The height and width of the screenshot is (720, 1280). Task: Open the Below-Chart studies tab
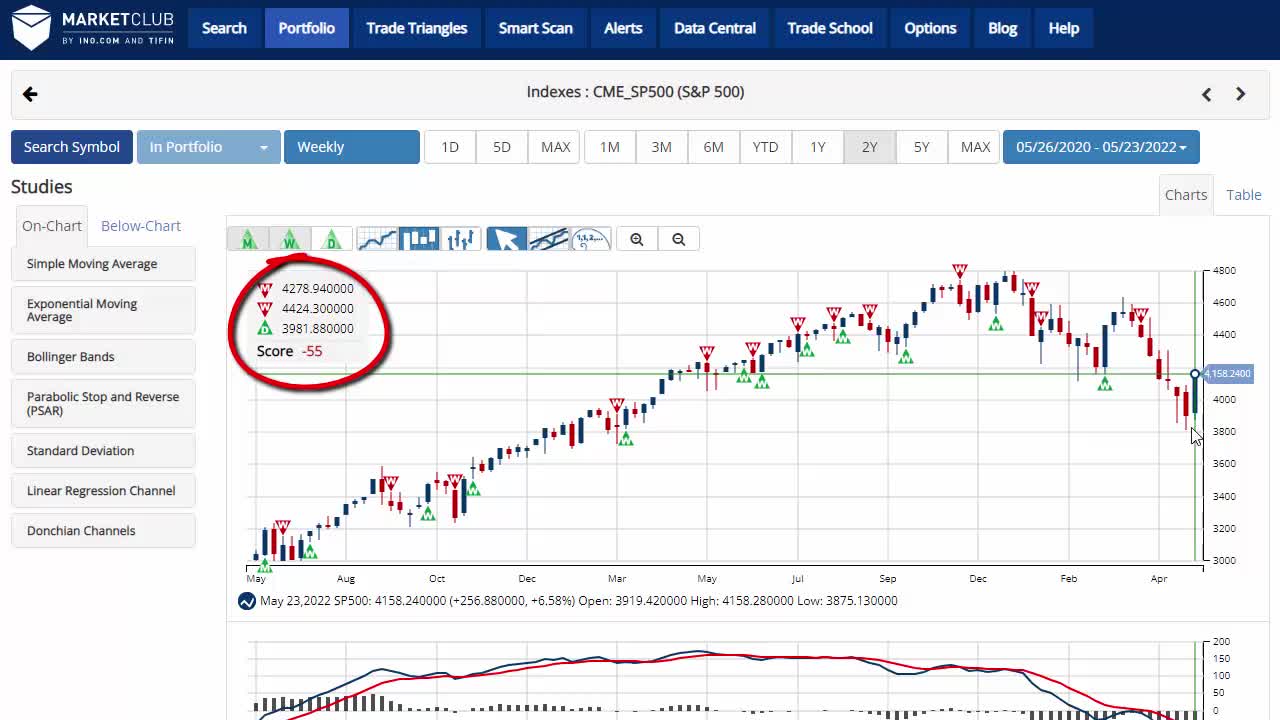click(x=141, y=226)
